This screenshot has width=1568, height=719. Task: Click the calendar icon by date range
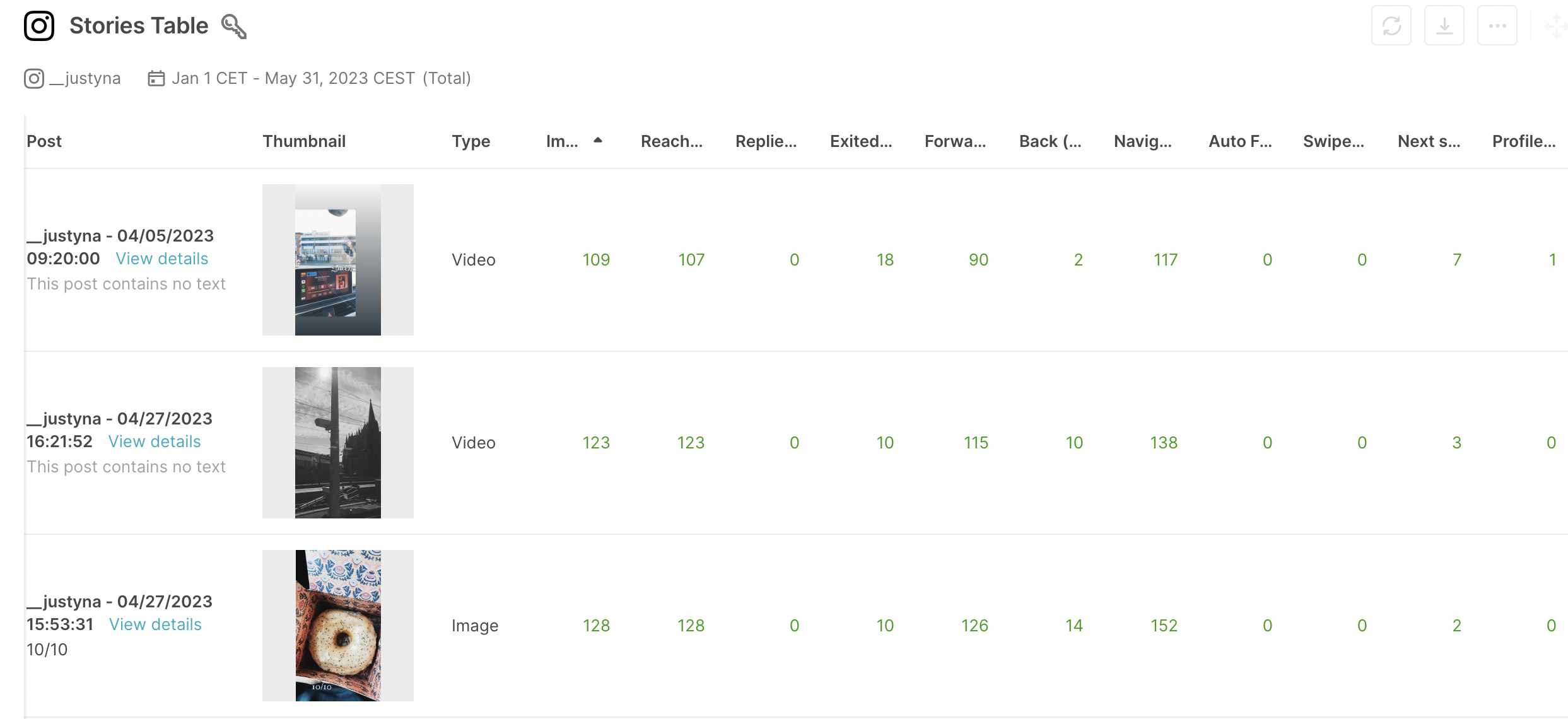(x=156, y=78)
